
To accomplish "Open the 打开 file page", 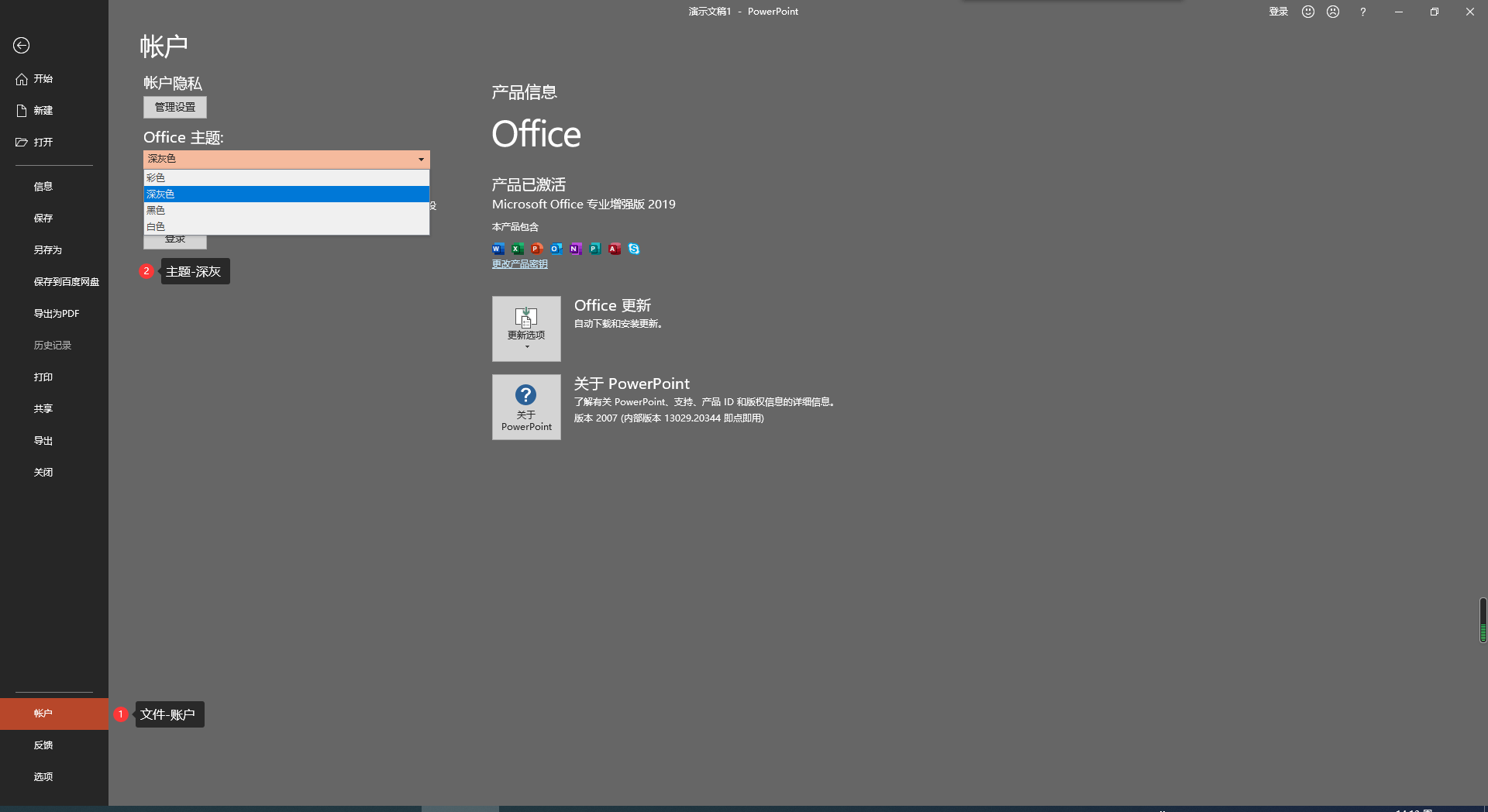I will tap(34, 143).
